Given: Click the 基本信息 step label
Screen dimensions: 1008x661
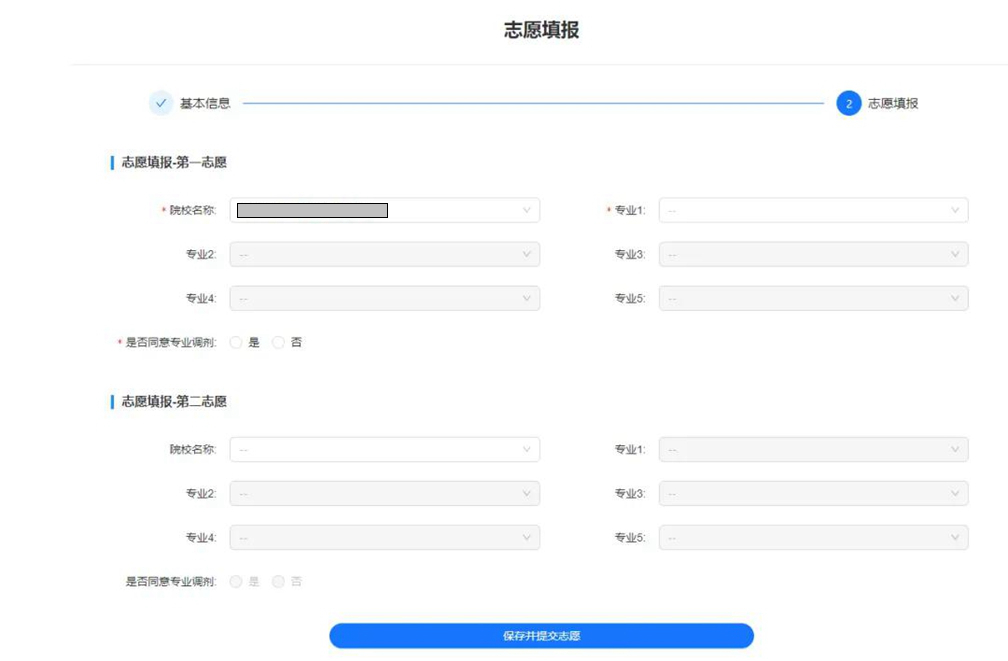Looking at the screenshot, I should 205,103.
